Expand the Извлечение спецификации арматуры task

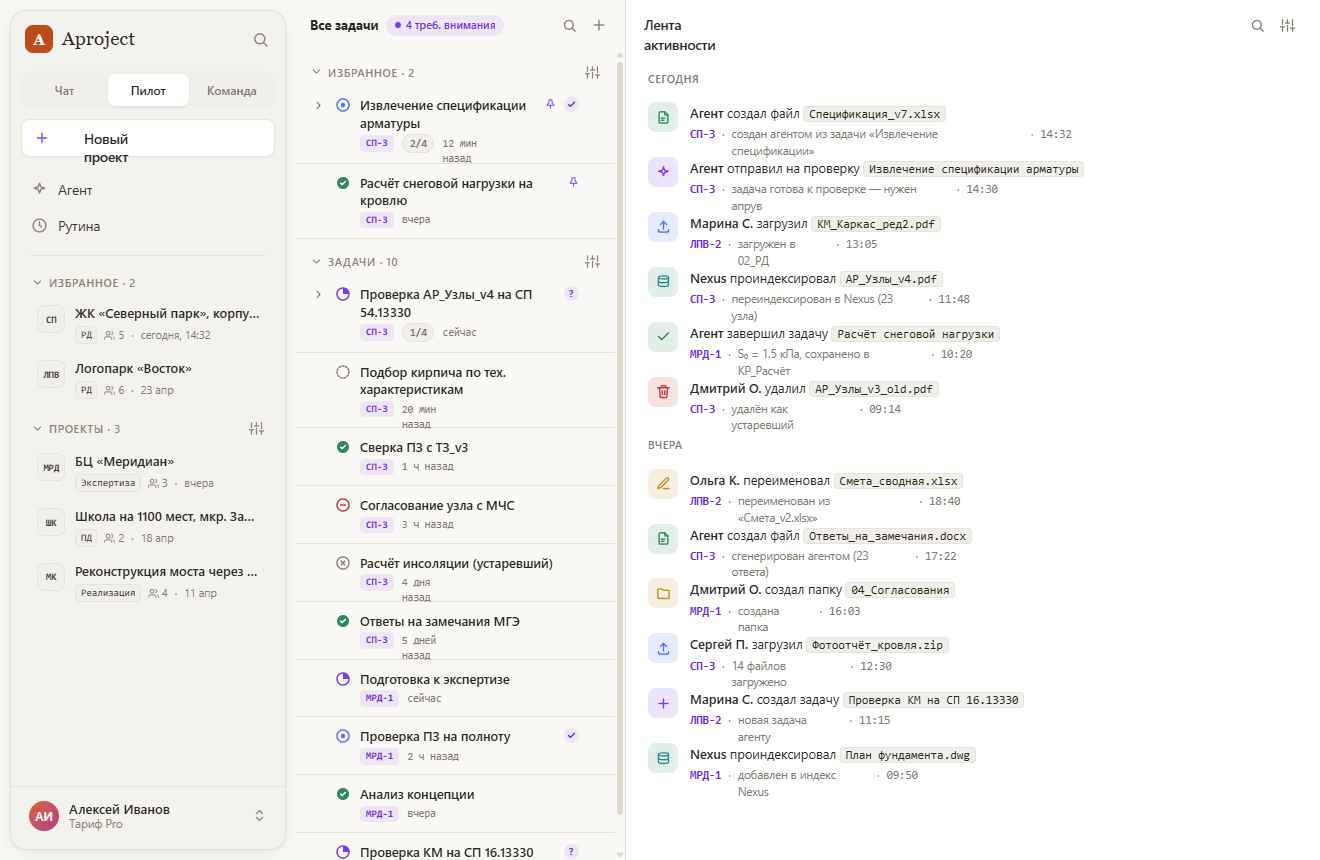pyautogui.click(x=319, y=105)
